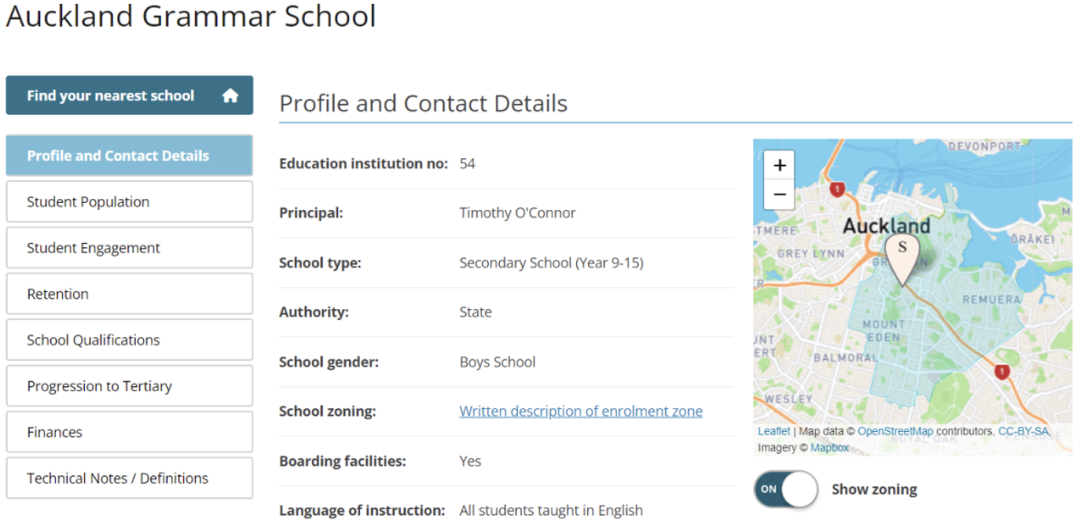Open the Retention section

[x=129, y=294]
